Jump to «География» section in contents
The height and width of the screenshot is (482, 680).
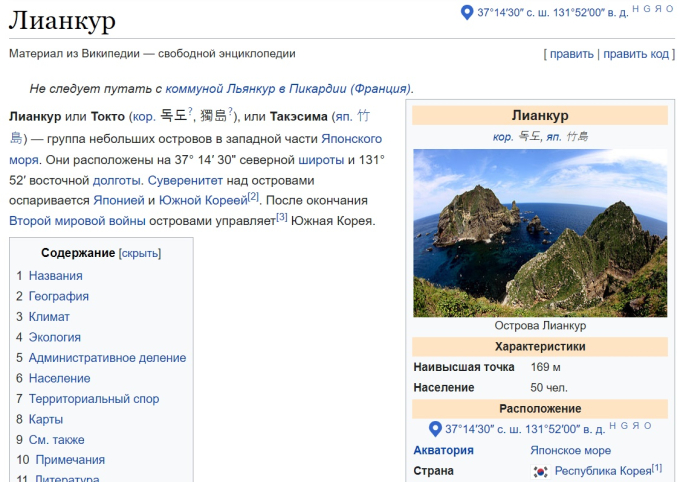[x=59, y=296]
